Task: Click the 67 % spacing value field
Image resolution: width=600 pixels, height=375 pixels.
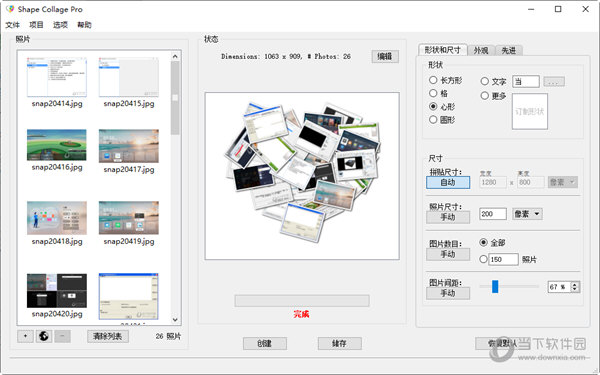Action: click(559, 287)
